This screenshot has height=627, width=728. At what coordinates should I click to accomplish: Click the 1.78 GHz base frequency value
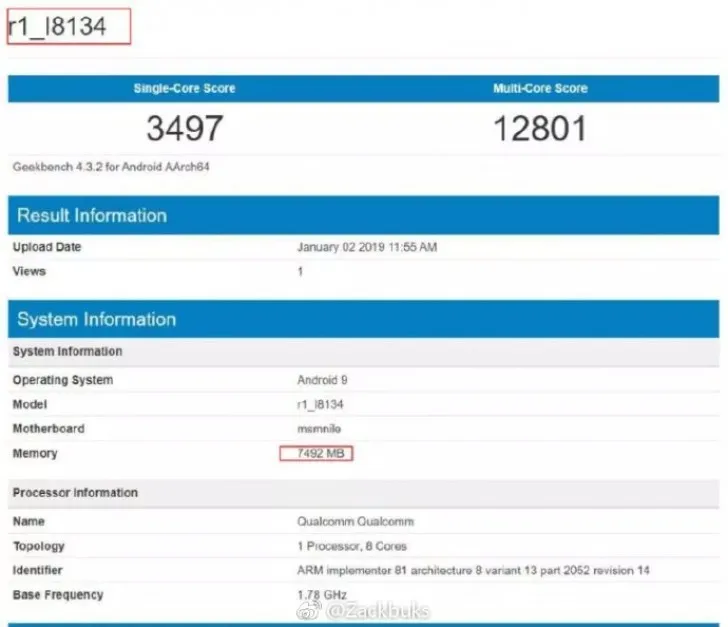tap(319, 595)
